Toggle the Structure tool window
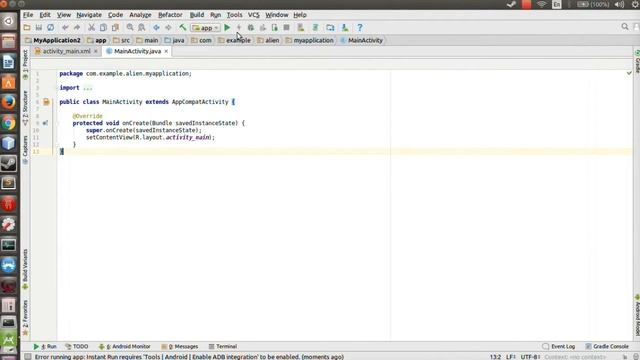 [x=25, y=107]
